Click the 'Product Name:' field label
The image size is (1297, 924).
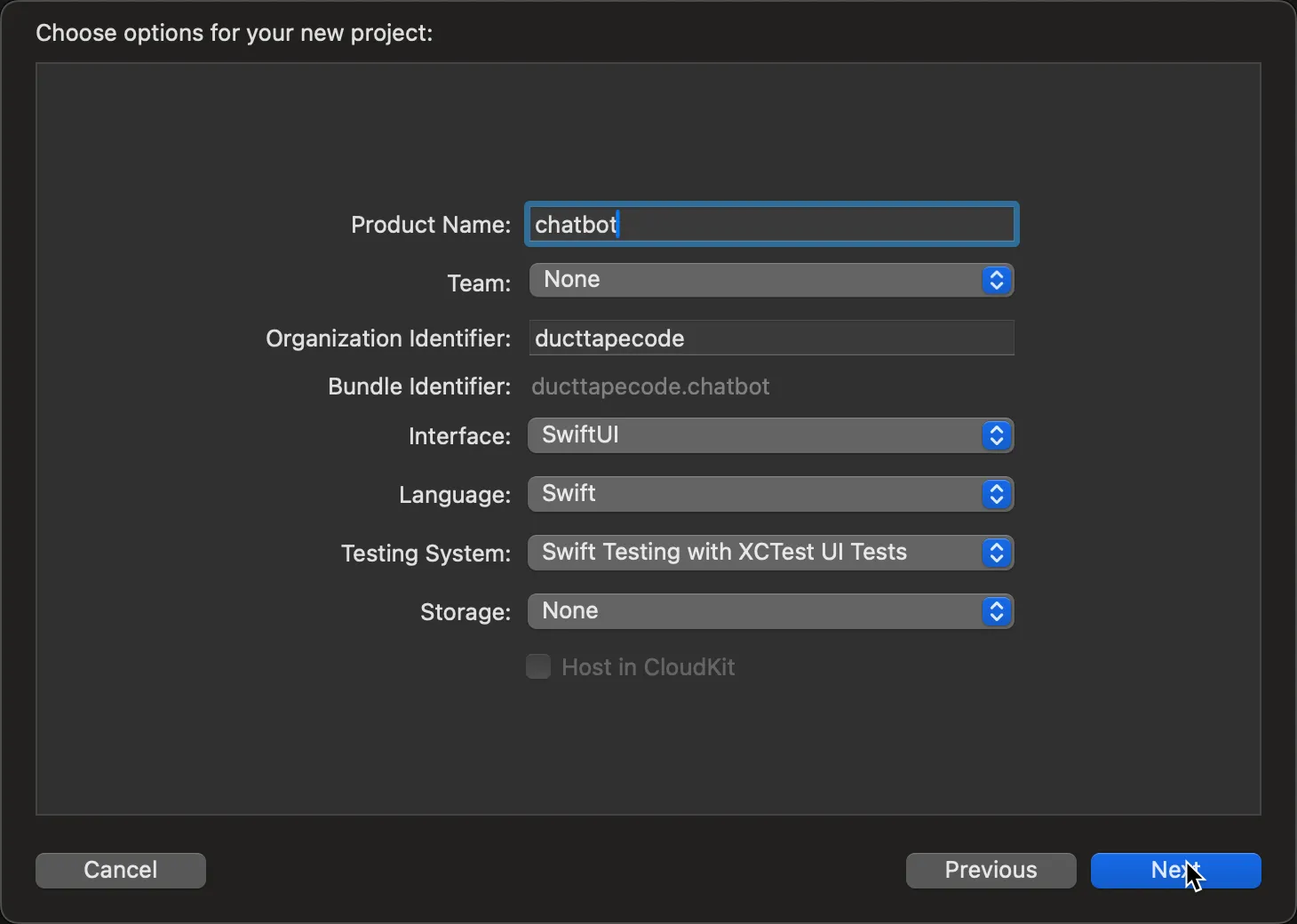430,225
